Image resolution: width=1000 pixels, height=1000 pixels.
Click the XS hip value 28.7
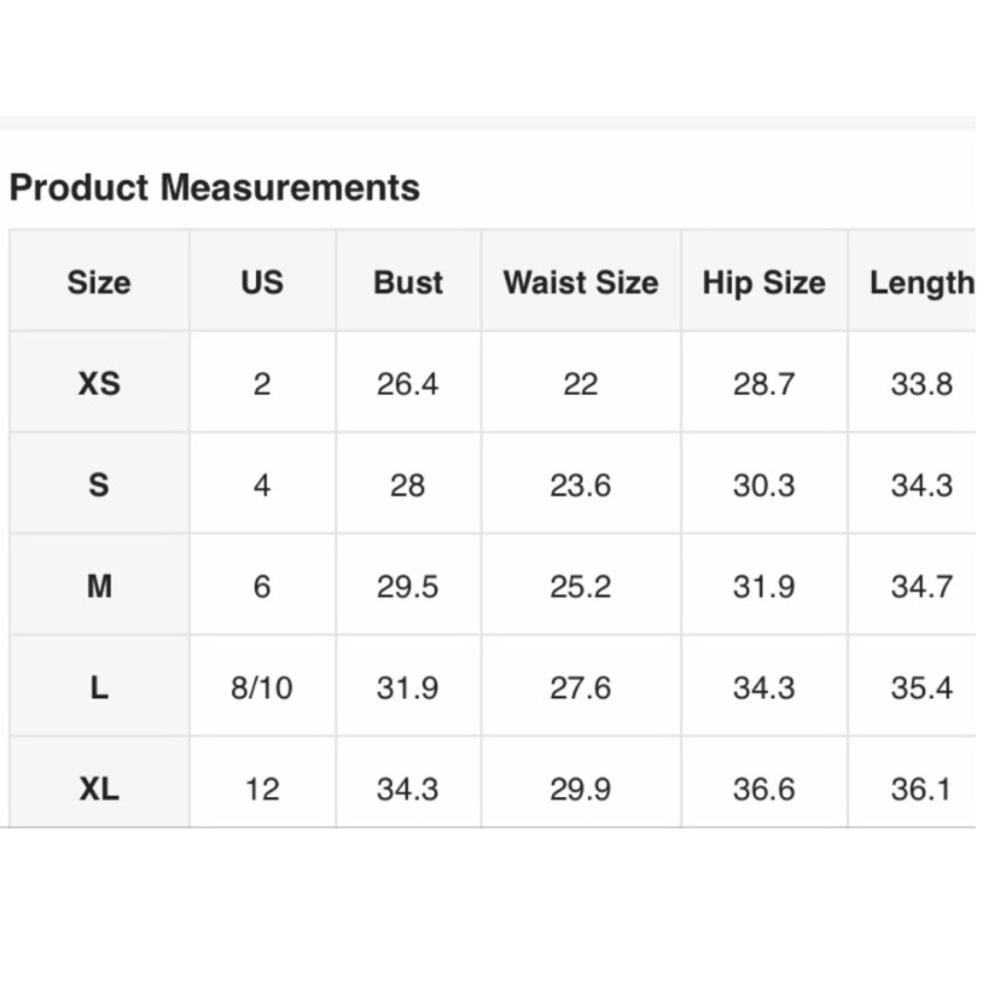click(764, 383)
